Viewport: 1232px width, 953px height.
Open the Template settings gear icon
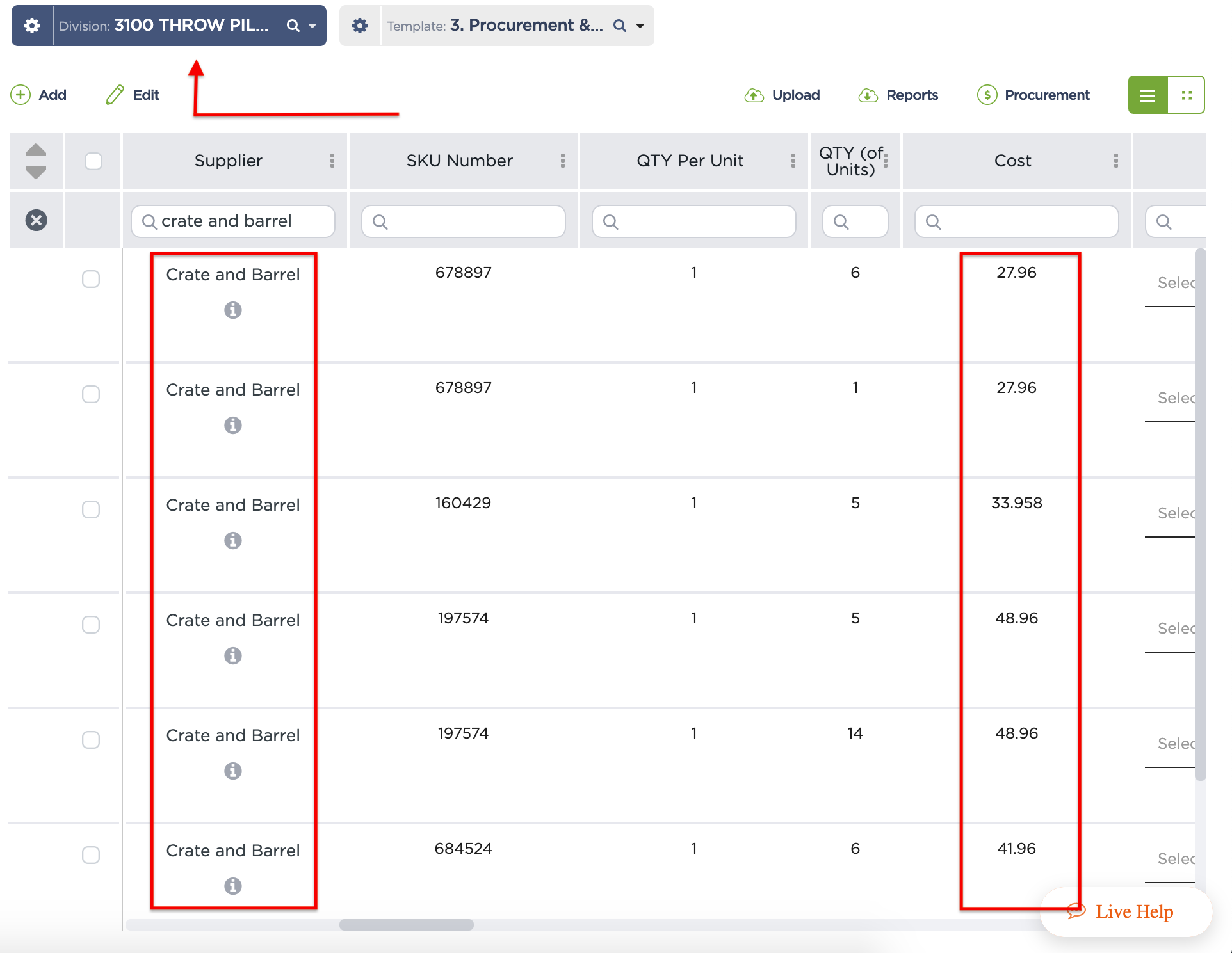tap(360, 26)
